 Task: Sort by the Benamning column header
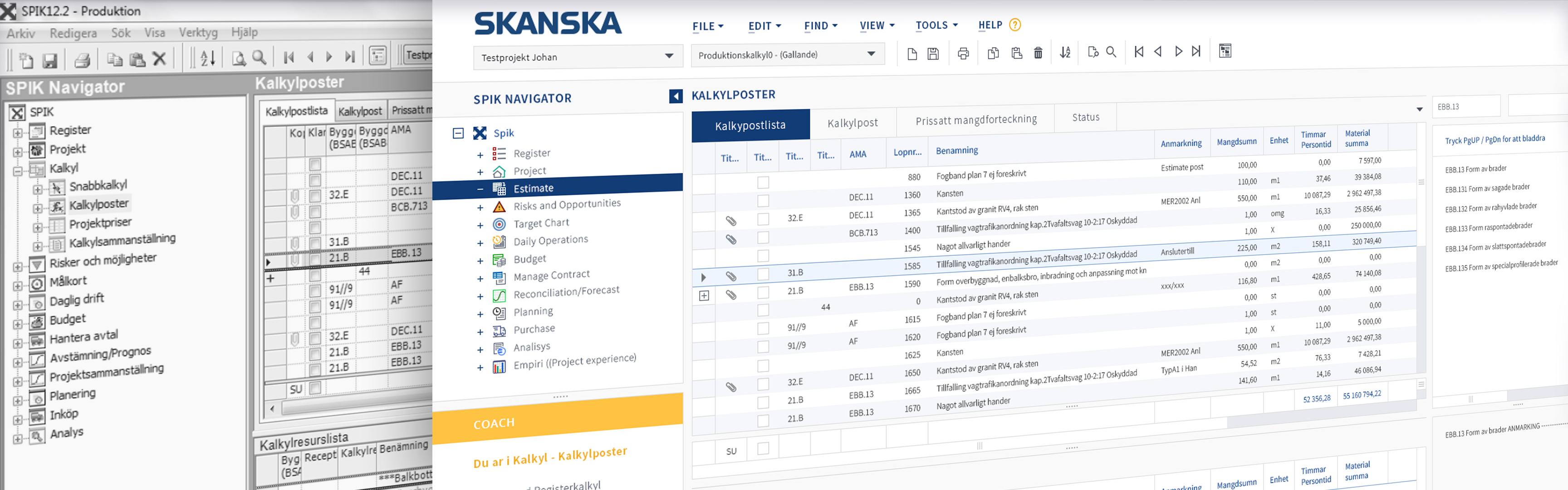956,151
